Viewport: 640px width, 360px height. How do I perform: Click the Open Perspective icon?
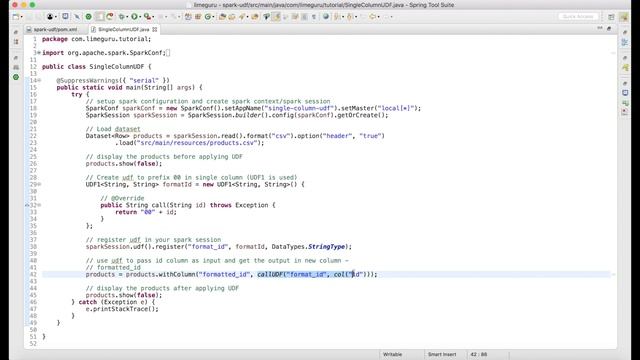pos(611,17)
